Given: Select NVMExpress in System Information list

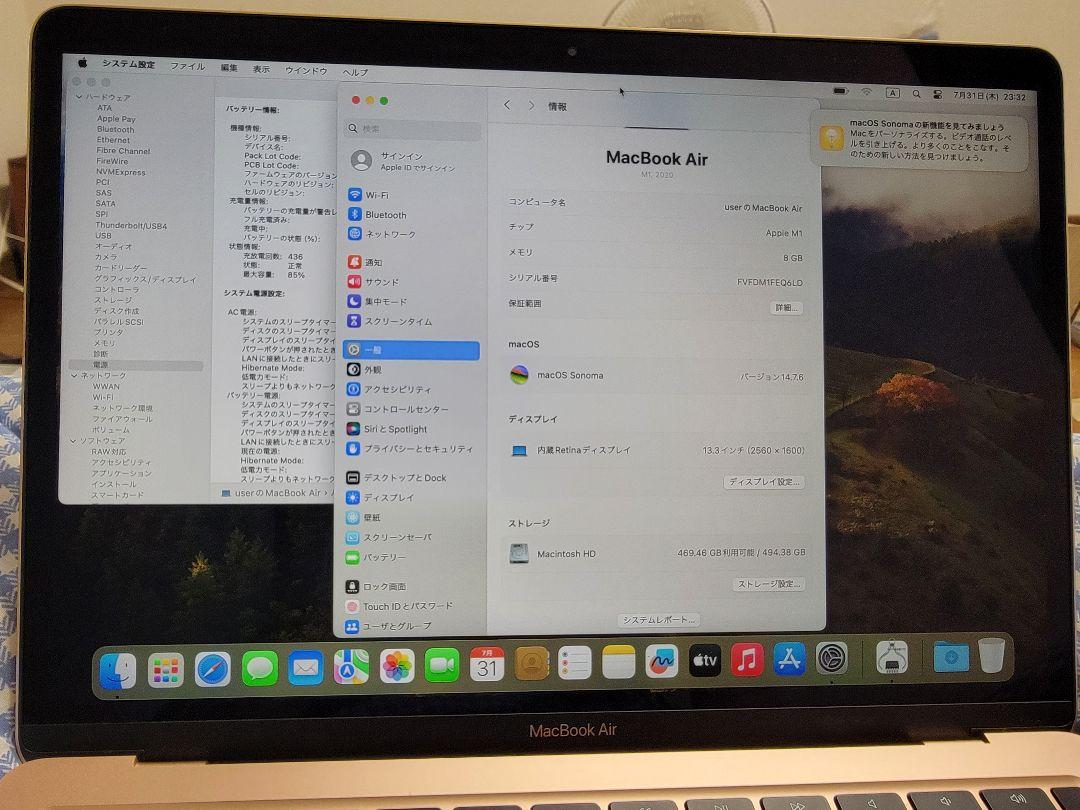Looking at the screenshot, I should click(x=121, y=172).
